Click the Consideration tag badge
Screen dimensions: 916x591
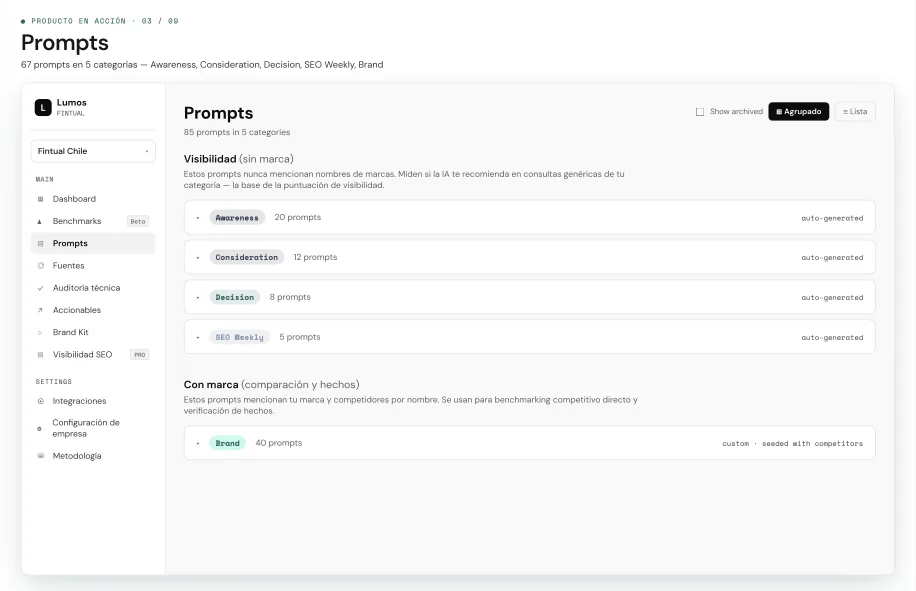pyautogui.click(x=247, y=258)
